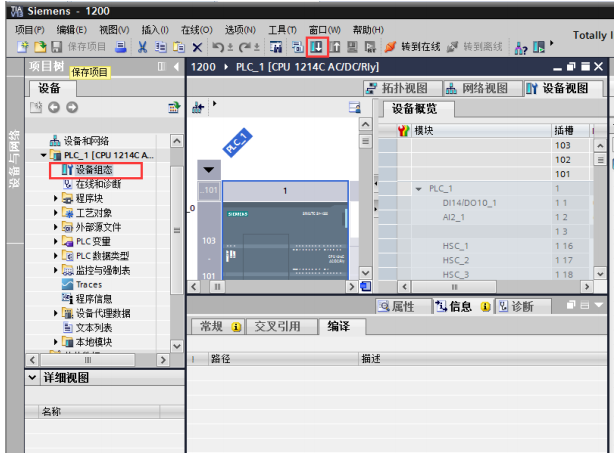
Task: Open the 编译 tab
Action: 342,326
